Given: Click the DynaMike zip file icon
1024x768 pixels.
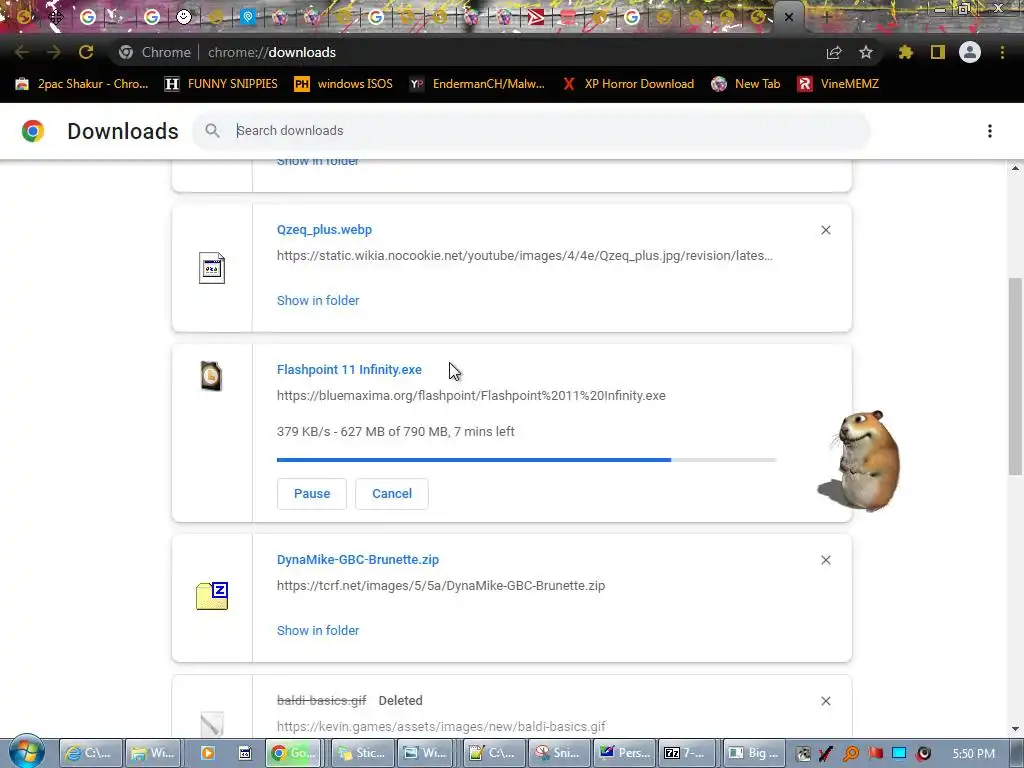Looking at the screenshot, I should coord(212,596).
